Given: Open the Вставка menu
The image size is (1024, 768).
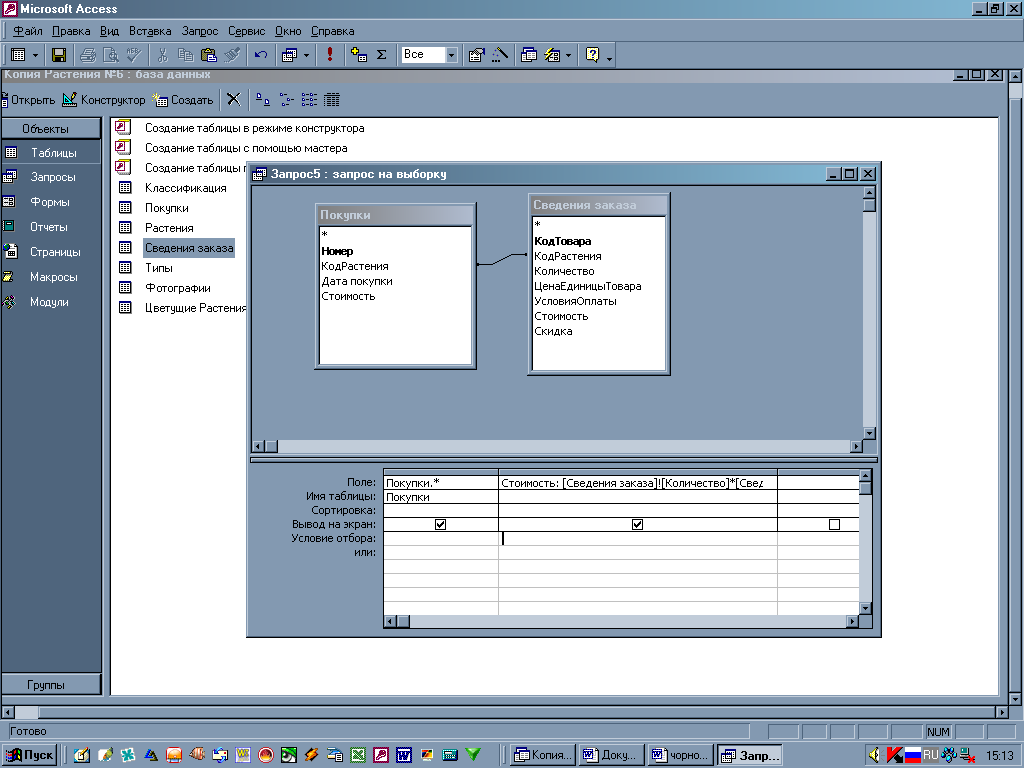Looking at the screenshot, I should coord(150,31).
